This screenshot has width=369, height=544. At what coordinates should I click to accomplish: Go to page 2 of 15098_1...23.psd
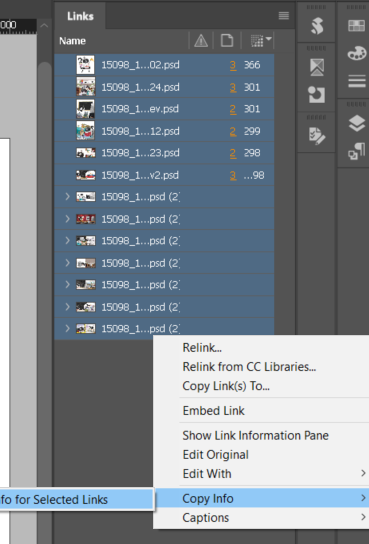pos(233,153)
